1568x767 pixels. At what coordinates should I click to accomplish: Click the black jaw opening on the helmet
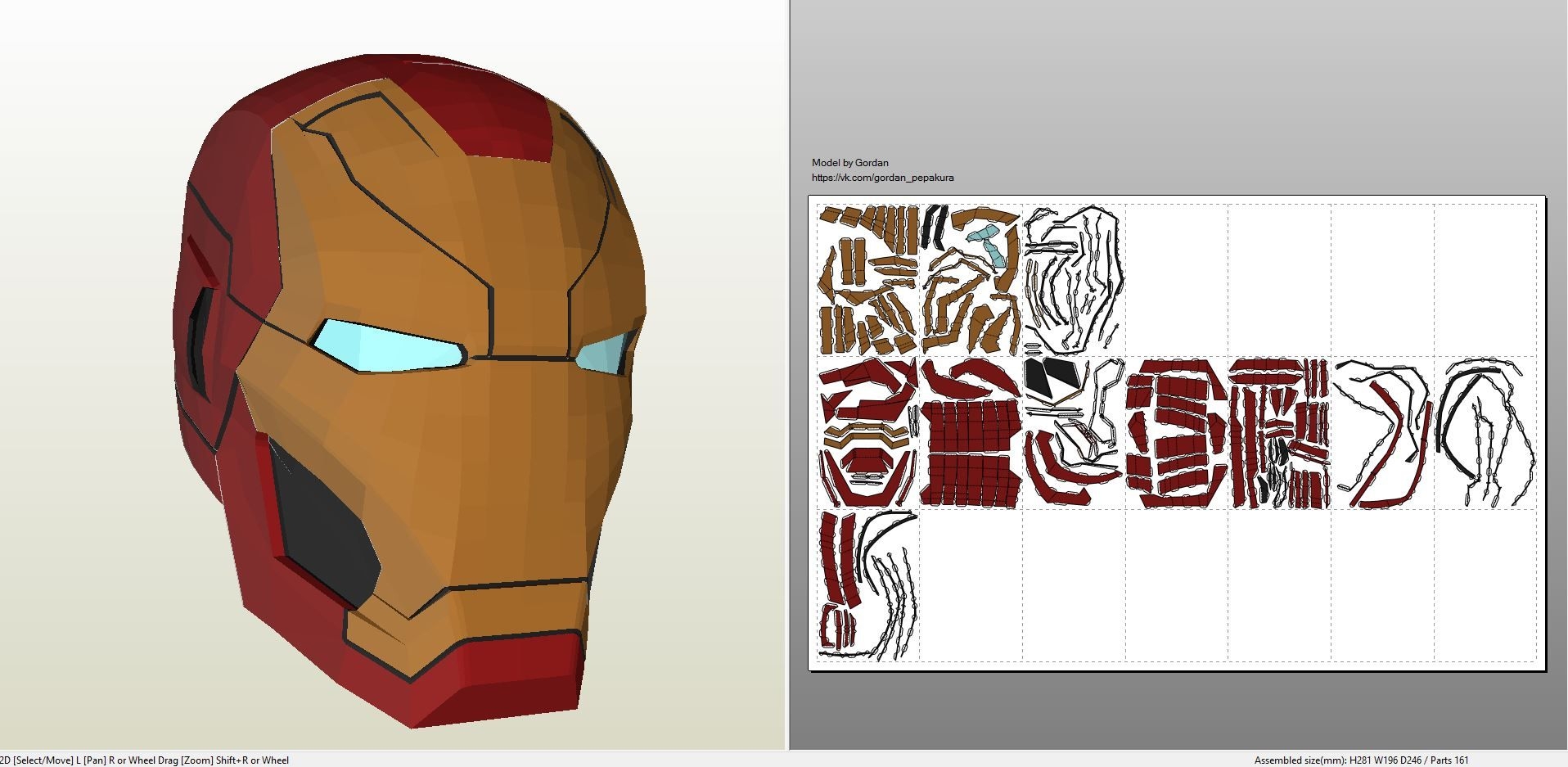pos(325,524)
